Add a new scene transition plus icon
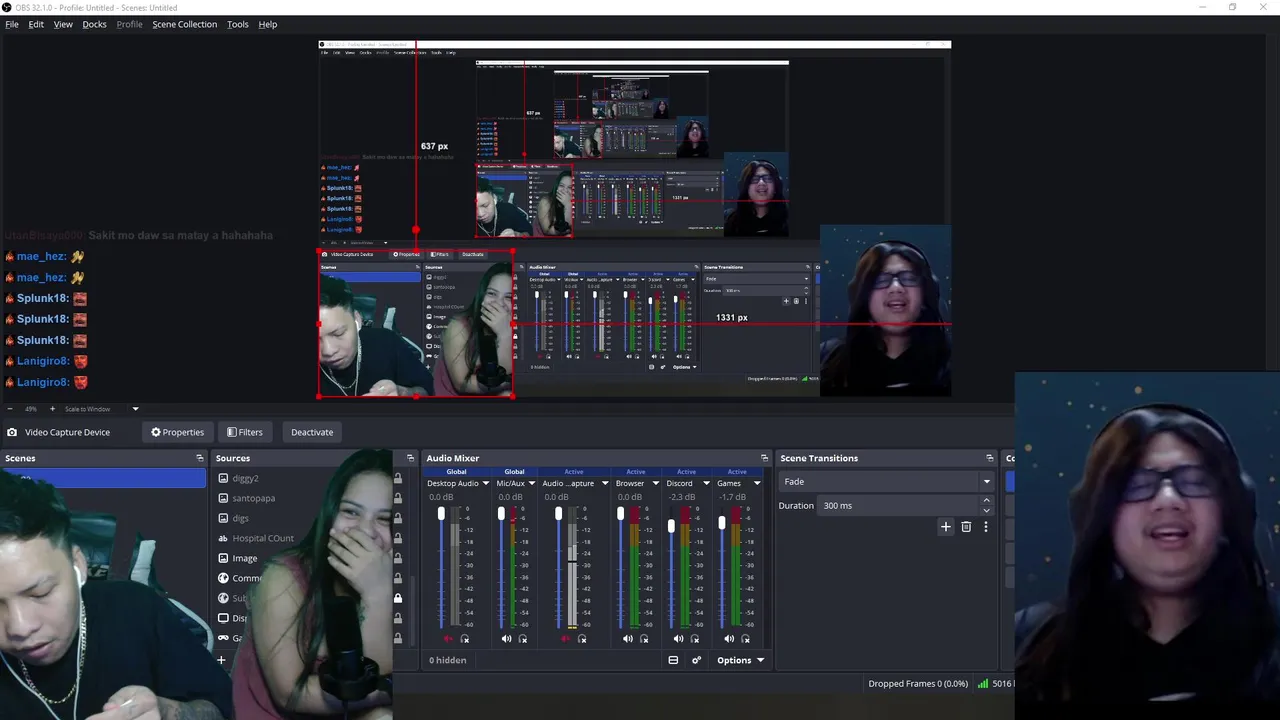 coord(946,527)
